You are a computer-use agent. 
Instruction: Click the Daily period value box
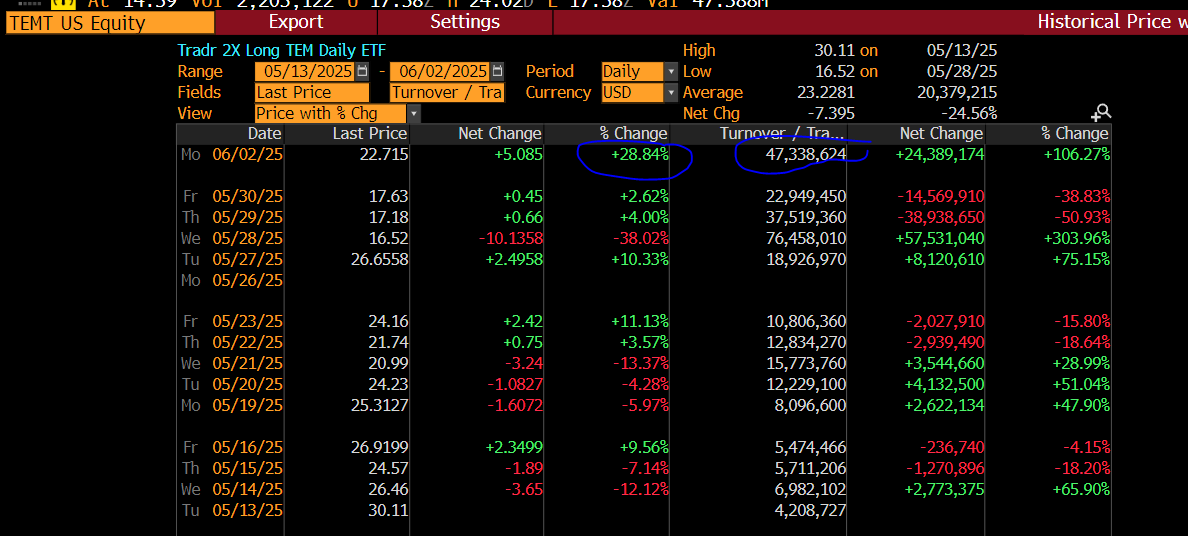click(633, 72)
